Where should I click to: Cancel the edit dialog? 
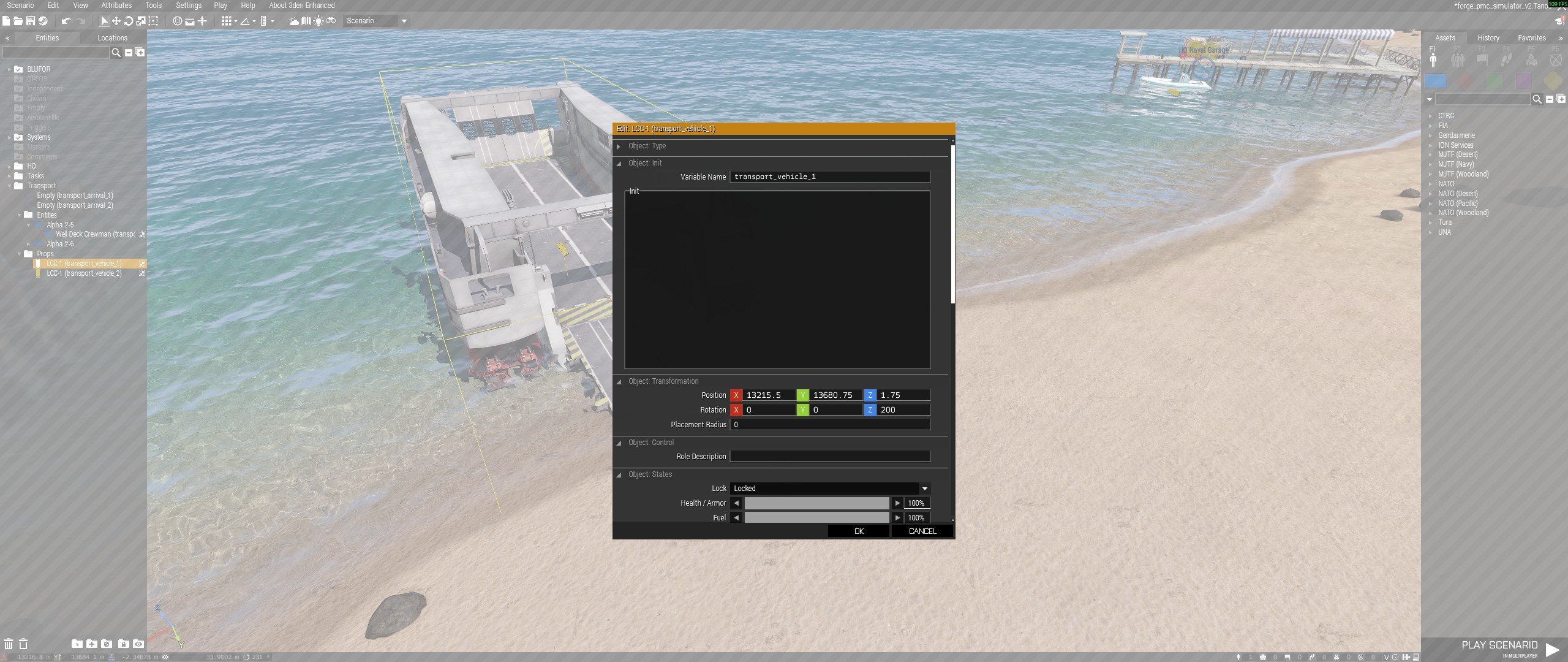pos(922,531)
